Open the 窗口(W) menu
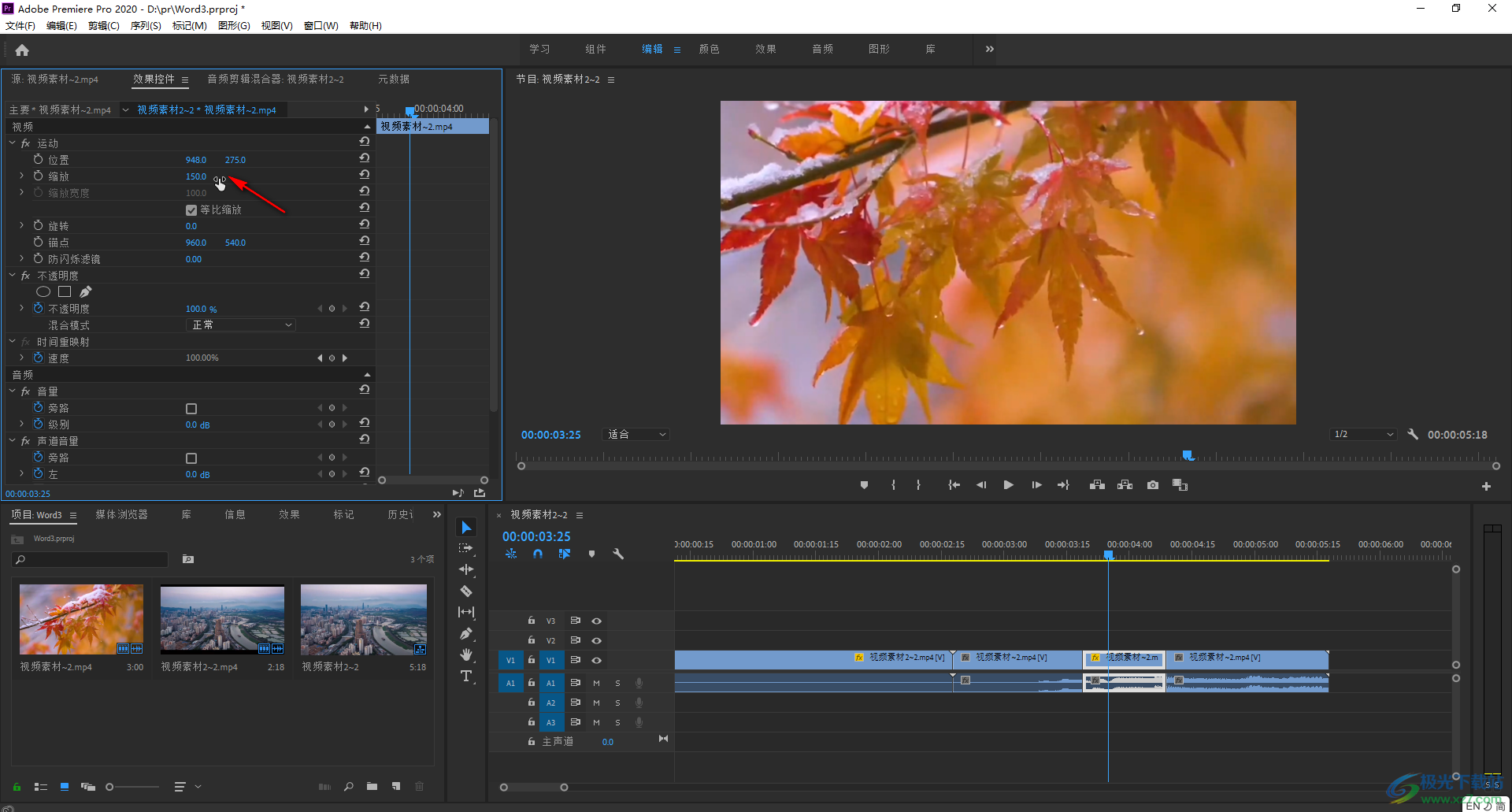This screenshot has width=1512, height=812. [x=321, y=26]
